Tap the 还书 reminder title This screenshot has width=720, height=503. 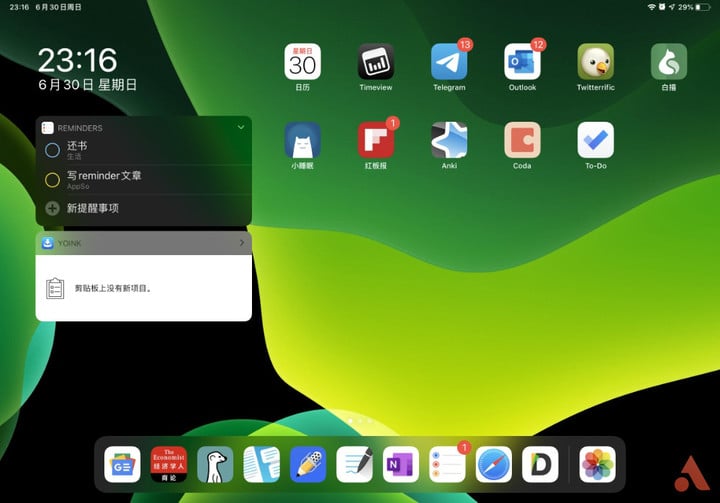point(77,146)
